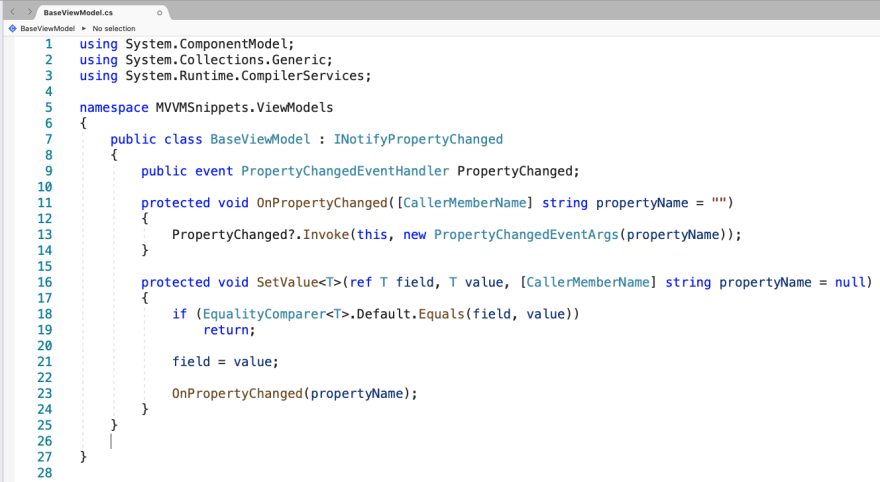Click the breadcrumb separator arrow

click(x=84, y=28)
